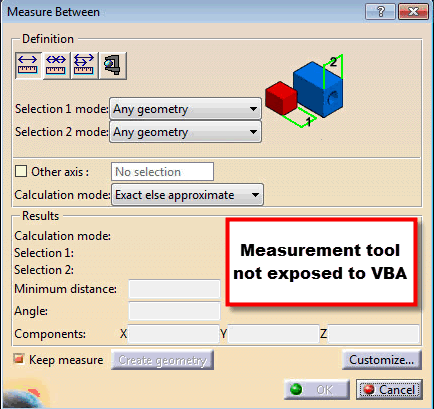Screen dimensions: 434x409
Task: Select the Measure Between in fan mode icon
Action: click(x=84, y=65)
